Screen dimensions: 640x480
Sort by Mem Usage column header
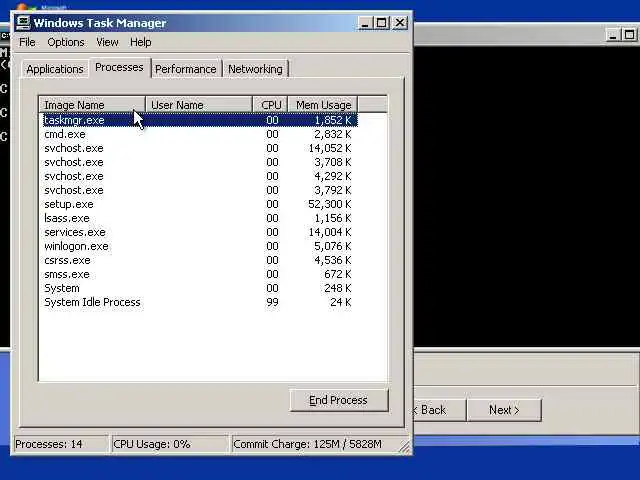click(x=323, y=105)
